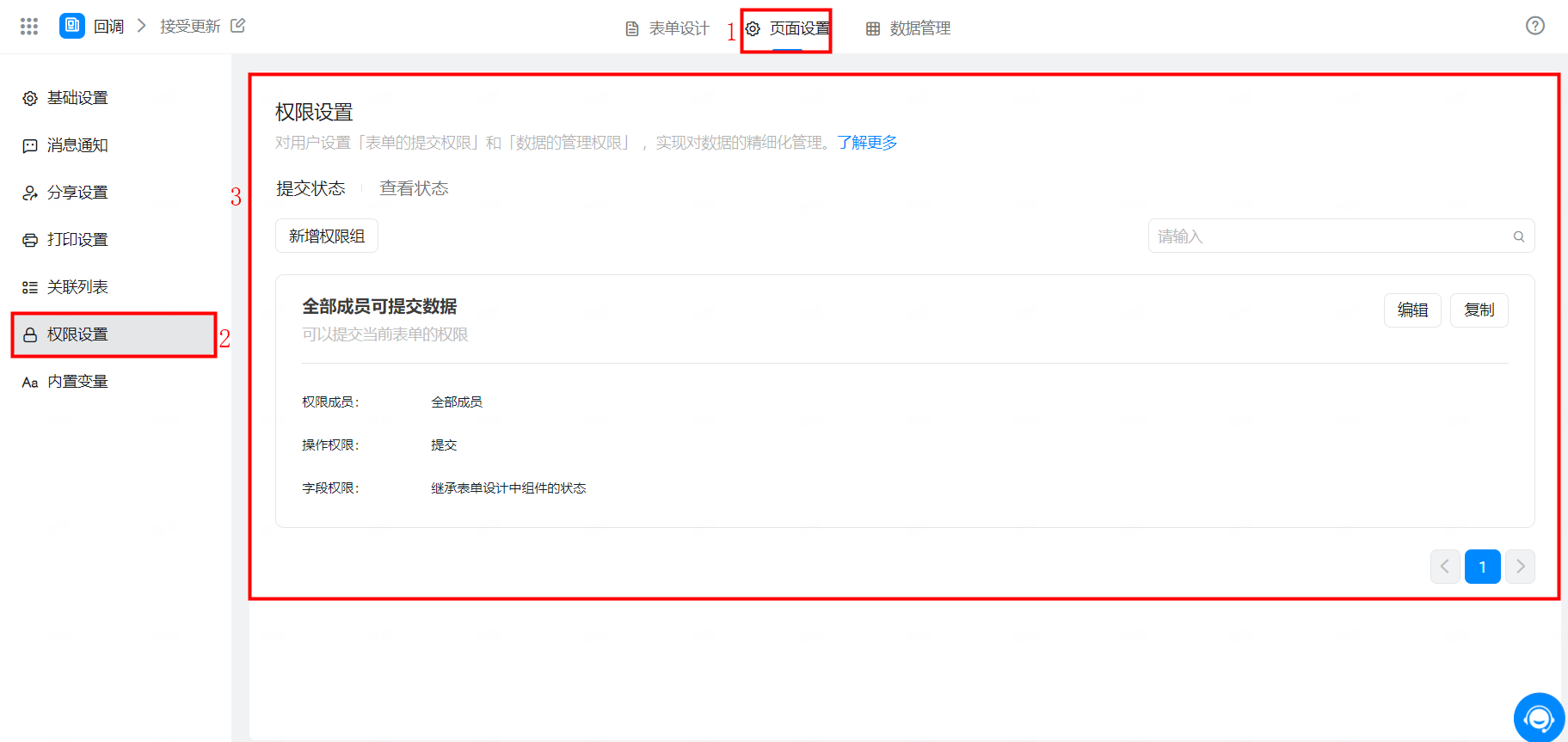
Task: Click the 分享设置 person icon
Action: tap(30, 193)
